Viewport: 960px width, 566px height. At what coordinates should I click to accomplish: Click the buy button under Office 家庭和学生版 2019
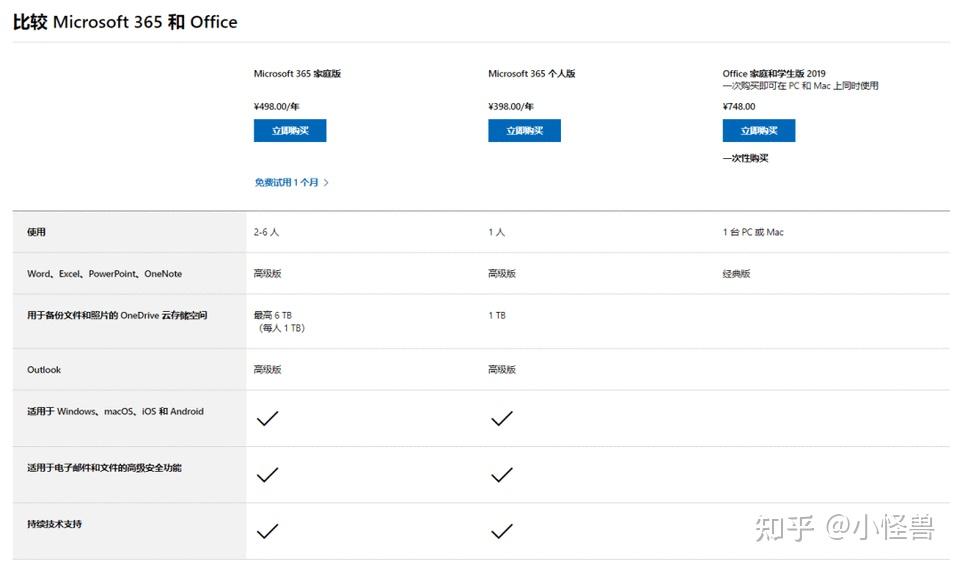click(x=759, y=131)
